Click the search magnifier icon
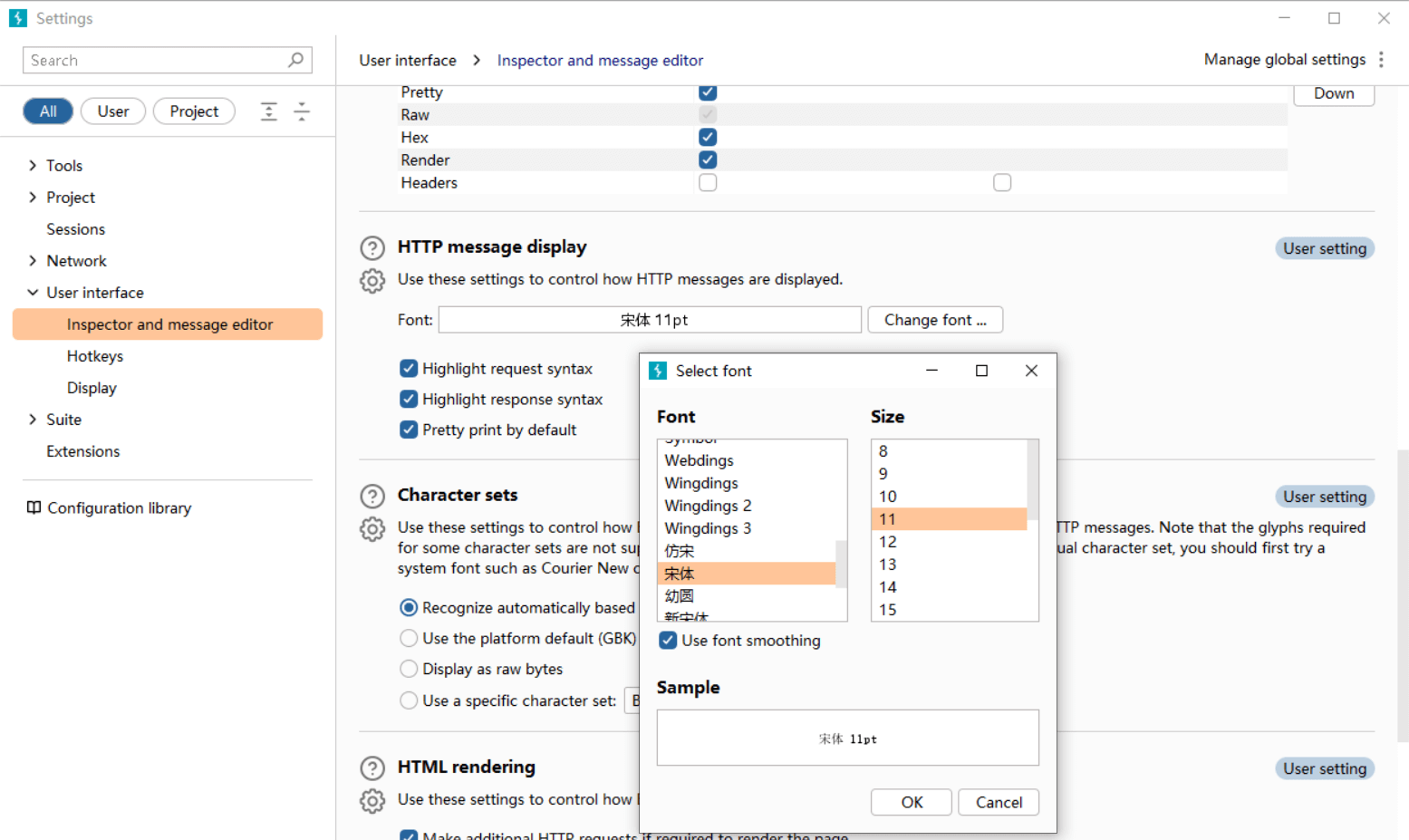The image size is (1409, 840). coord(295,60)
